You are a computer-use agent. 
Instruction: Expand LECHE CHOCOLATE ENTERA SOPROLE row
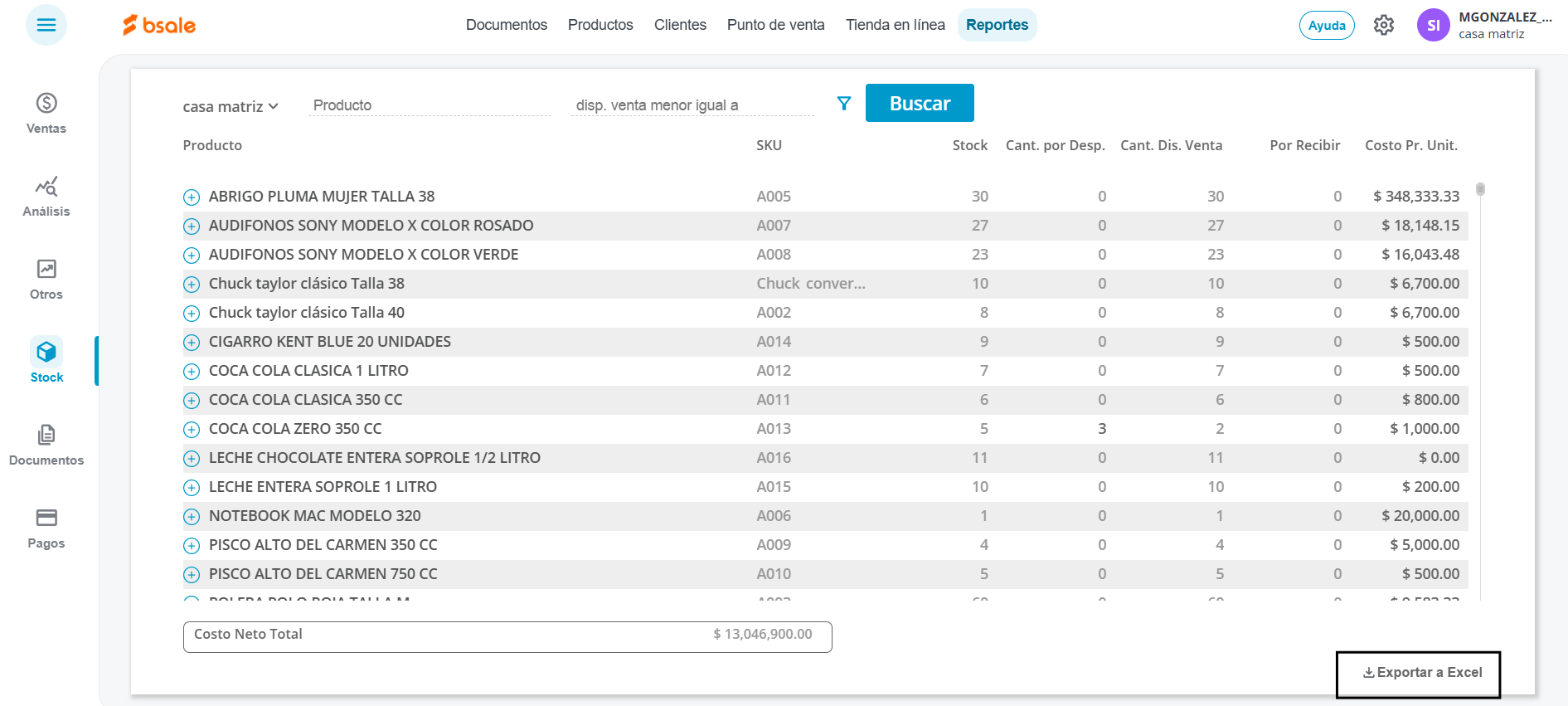(x=192, y=459)
